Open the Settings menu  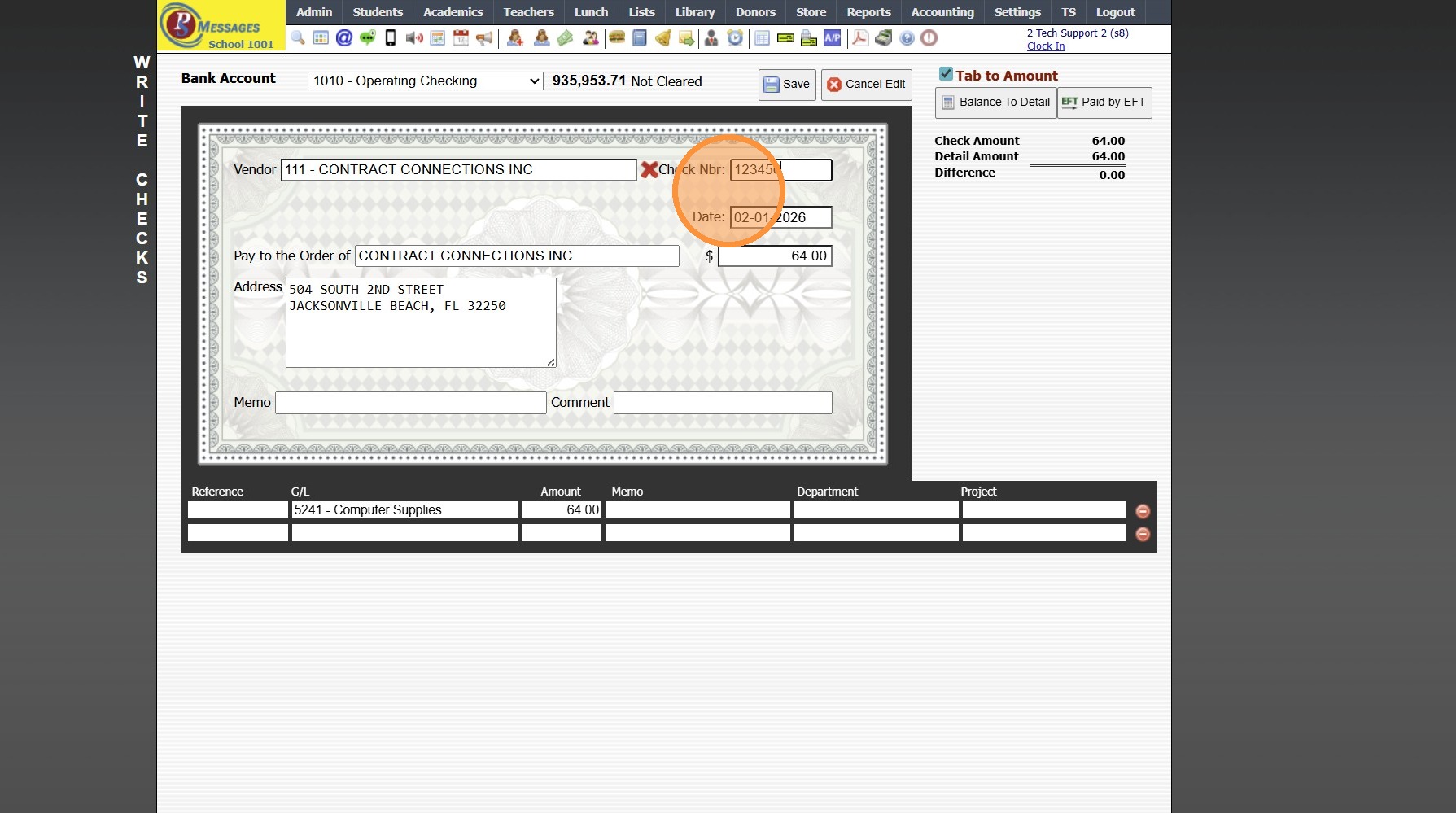(1017, 12)
